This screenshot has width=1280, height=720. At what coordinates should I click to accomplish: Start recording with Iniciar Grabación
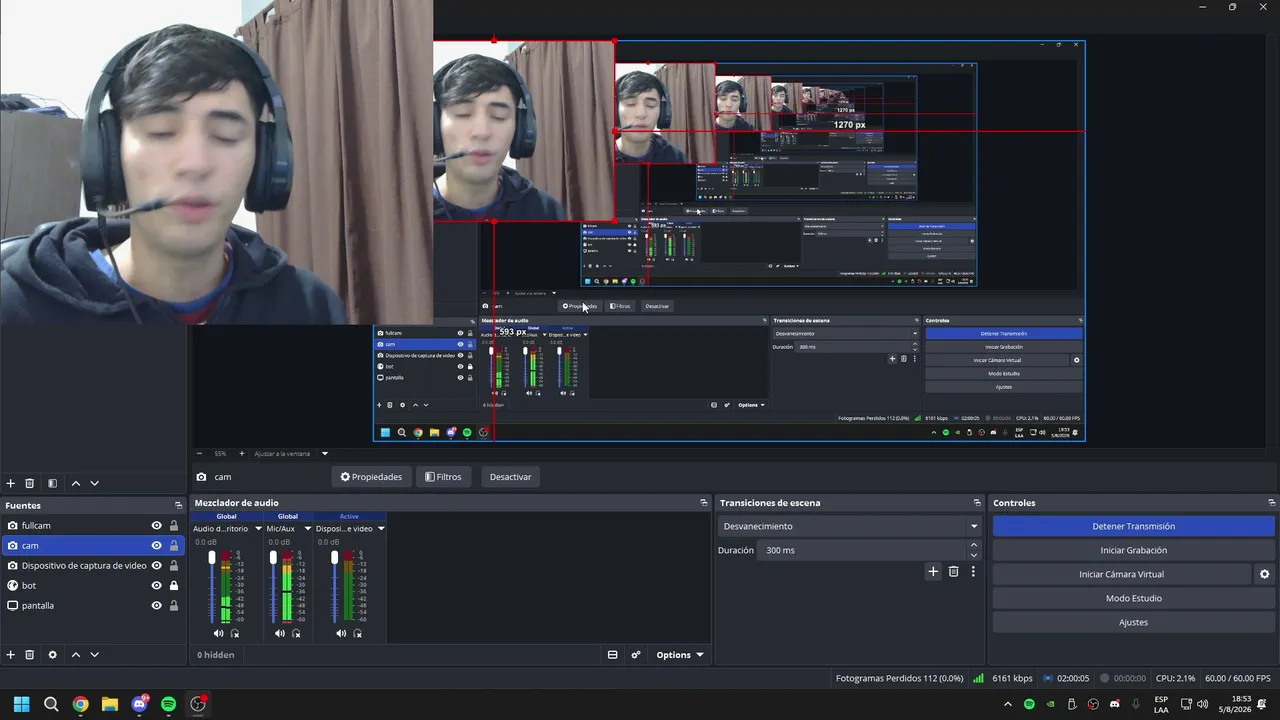coord(1134,550)
